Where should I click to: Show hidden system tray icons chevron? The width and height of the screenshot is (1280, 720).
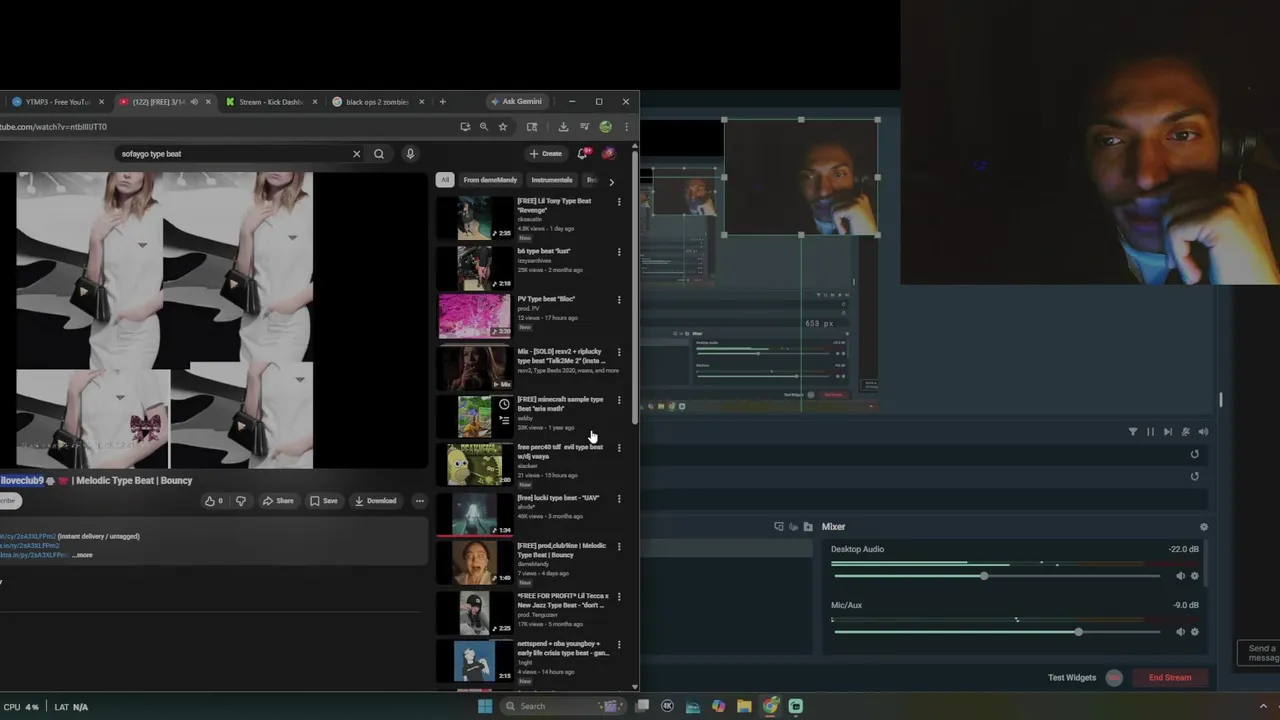(x=1264, y=706)
